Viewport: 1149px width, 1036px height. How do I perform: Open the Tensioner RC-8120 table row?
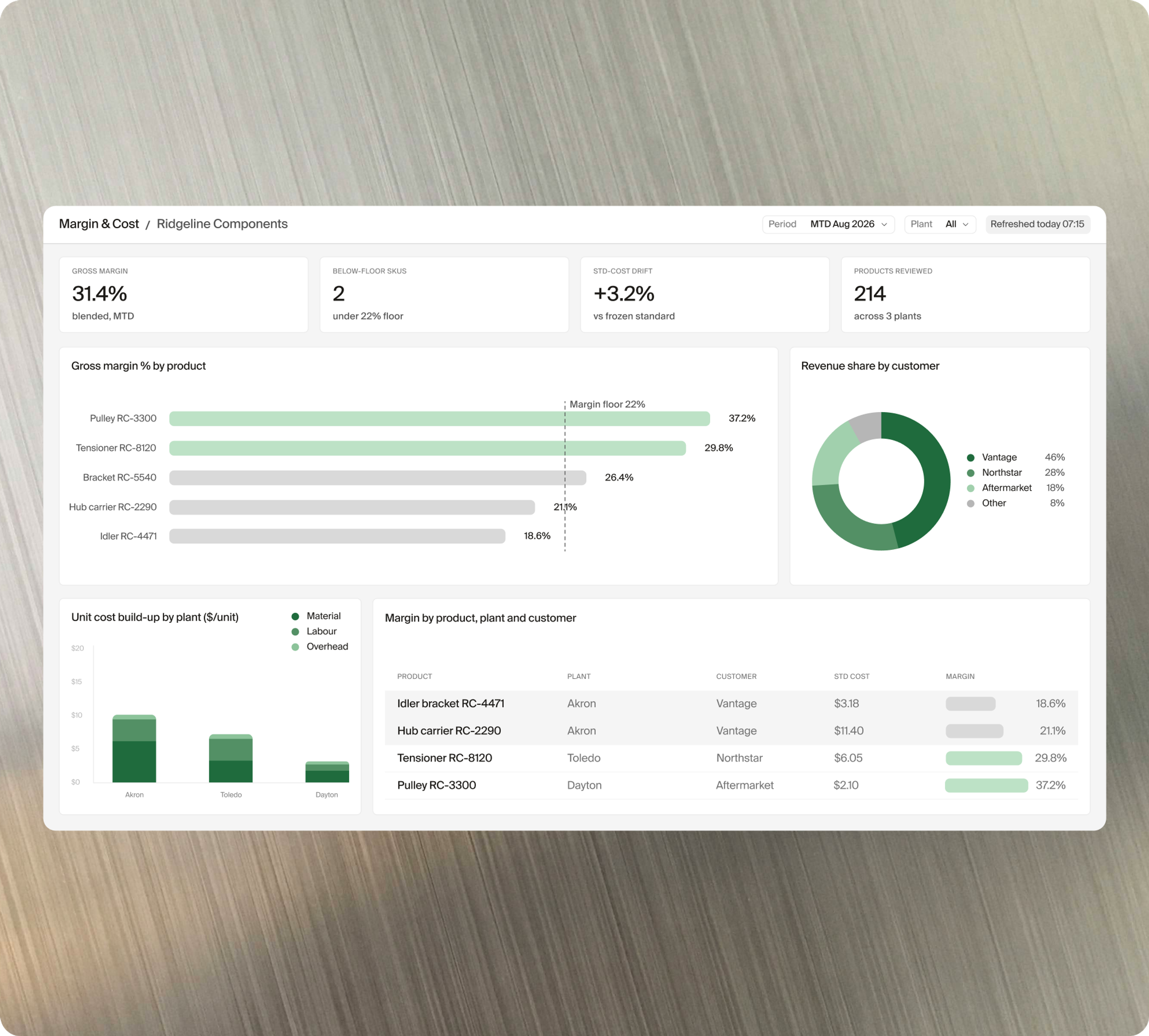[x=731, y=758]
